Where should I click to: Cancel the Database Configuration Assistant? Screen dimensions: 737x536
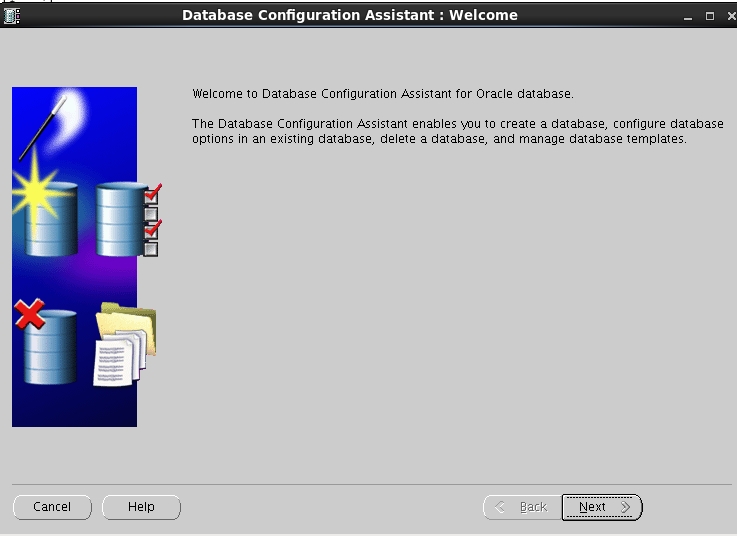coord(52,507)
